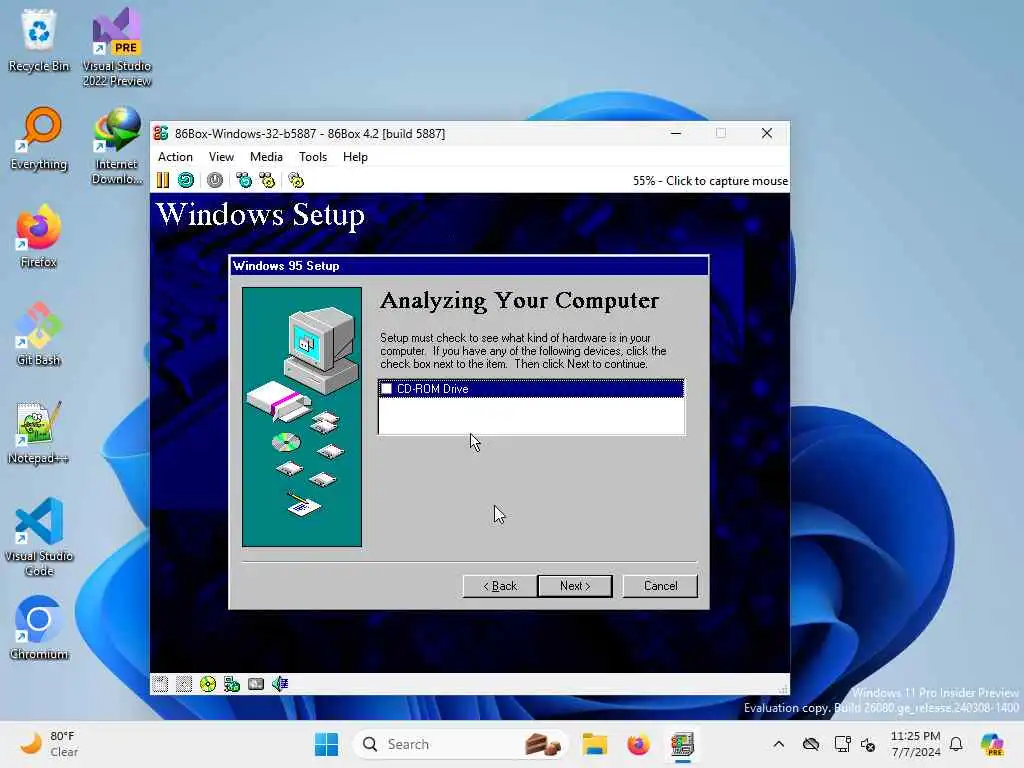Open the Tools menu in 86Box
The image size is (1024, 768).
pyautogui.click(x=313, y=157)
